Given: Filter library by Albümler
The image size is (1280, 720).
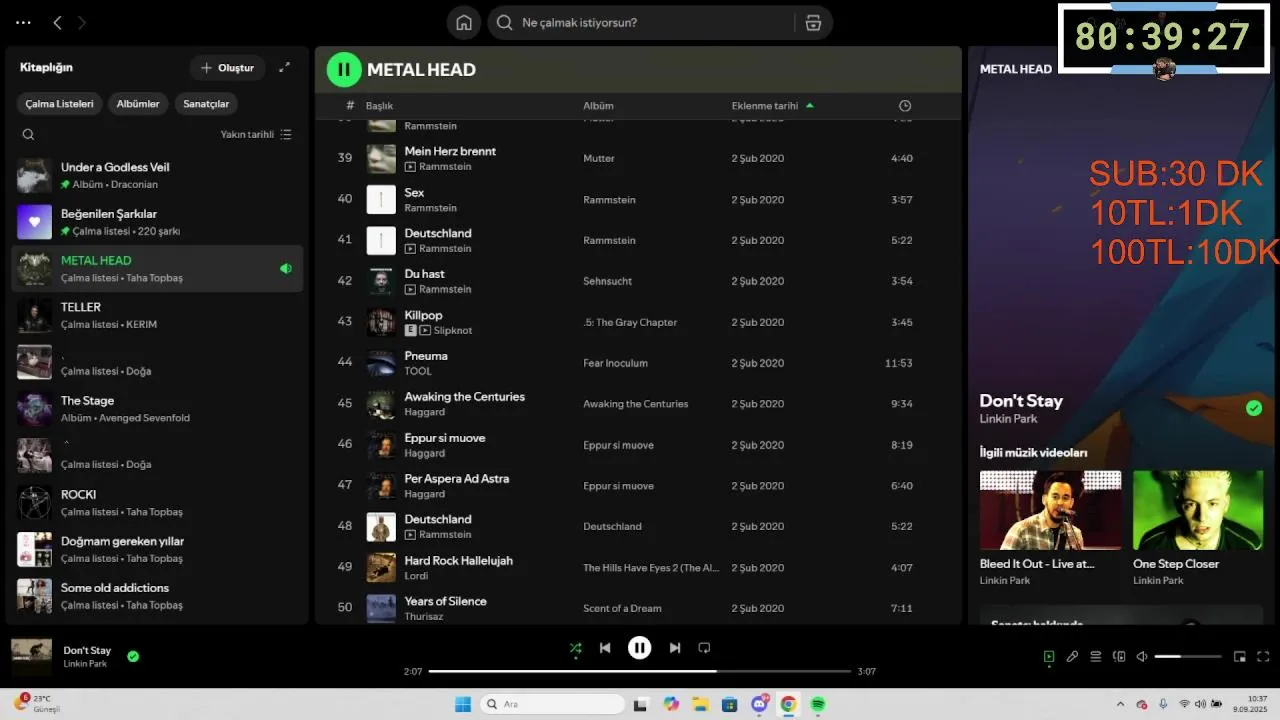Looking at the screenshot, I should (x=138, y=104).
